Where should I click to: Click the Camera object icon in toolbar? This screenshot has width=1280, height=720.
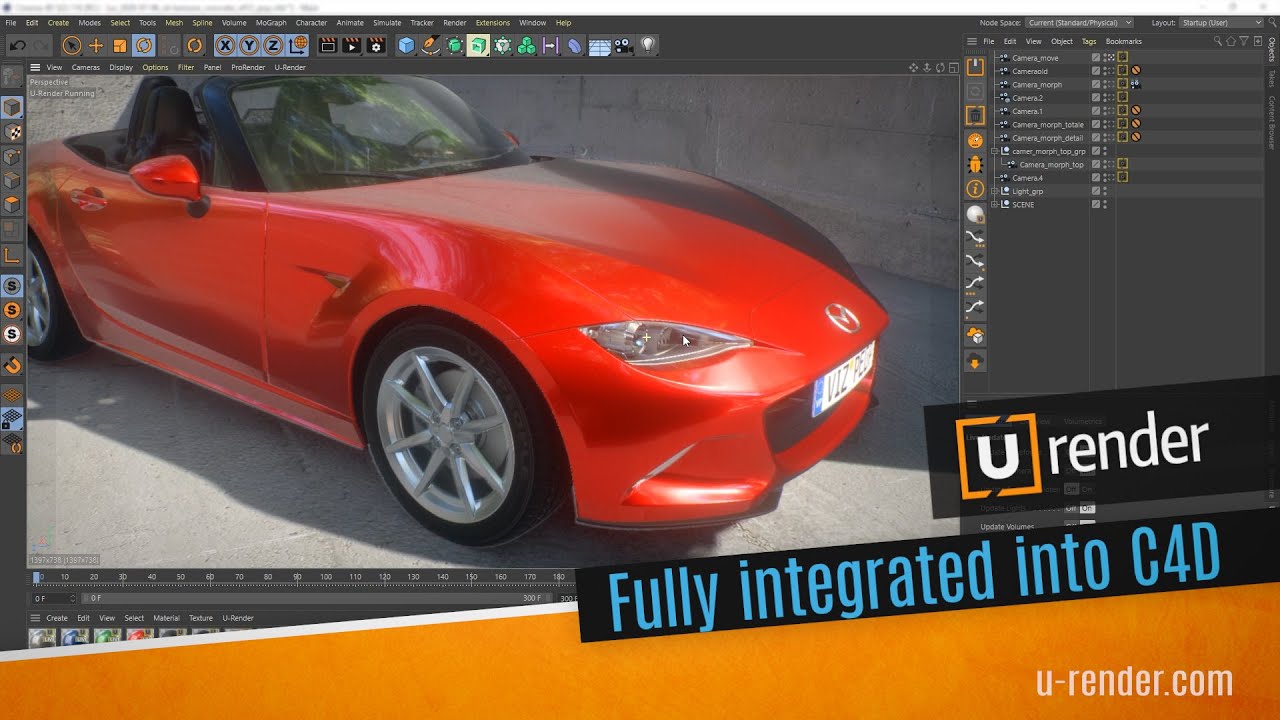pyautogui.click(x=623, y=45)
